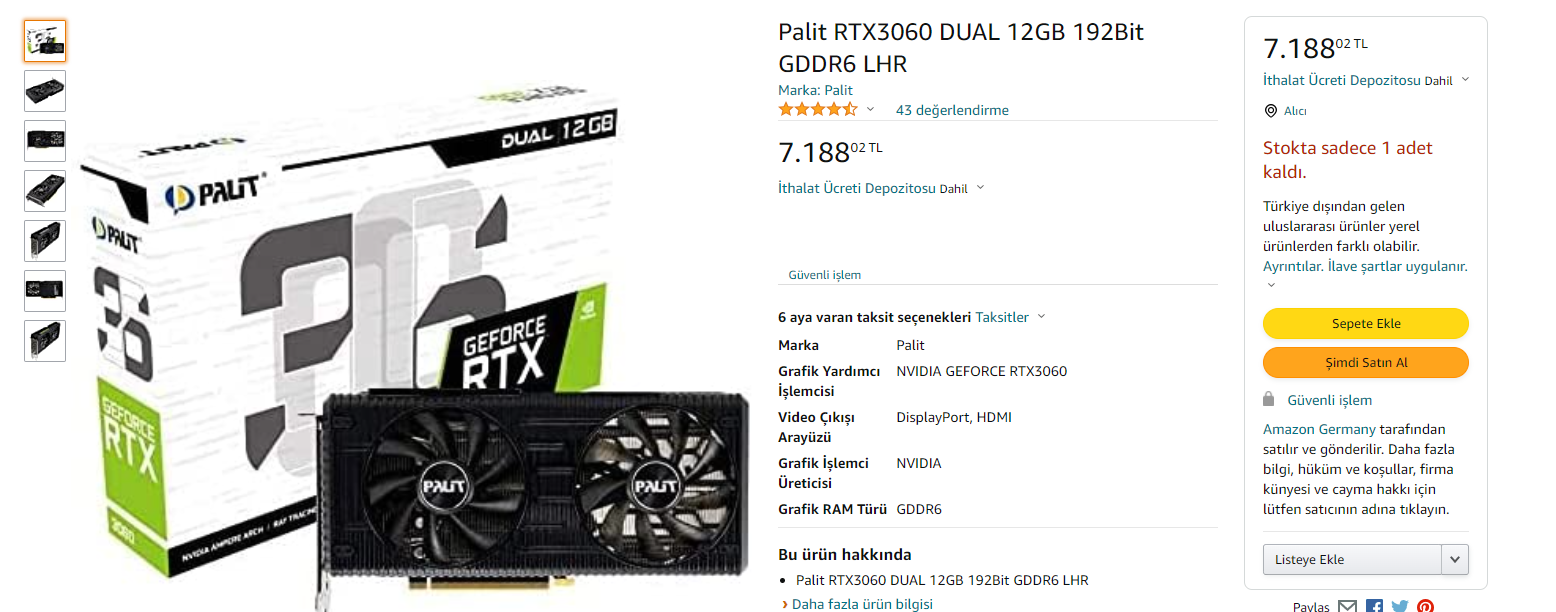Open the Marka: Palit brand link
Viewport: 1556px width, 612px height.
click(x=816, y=90)
